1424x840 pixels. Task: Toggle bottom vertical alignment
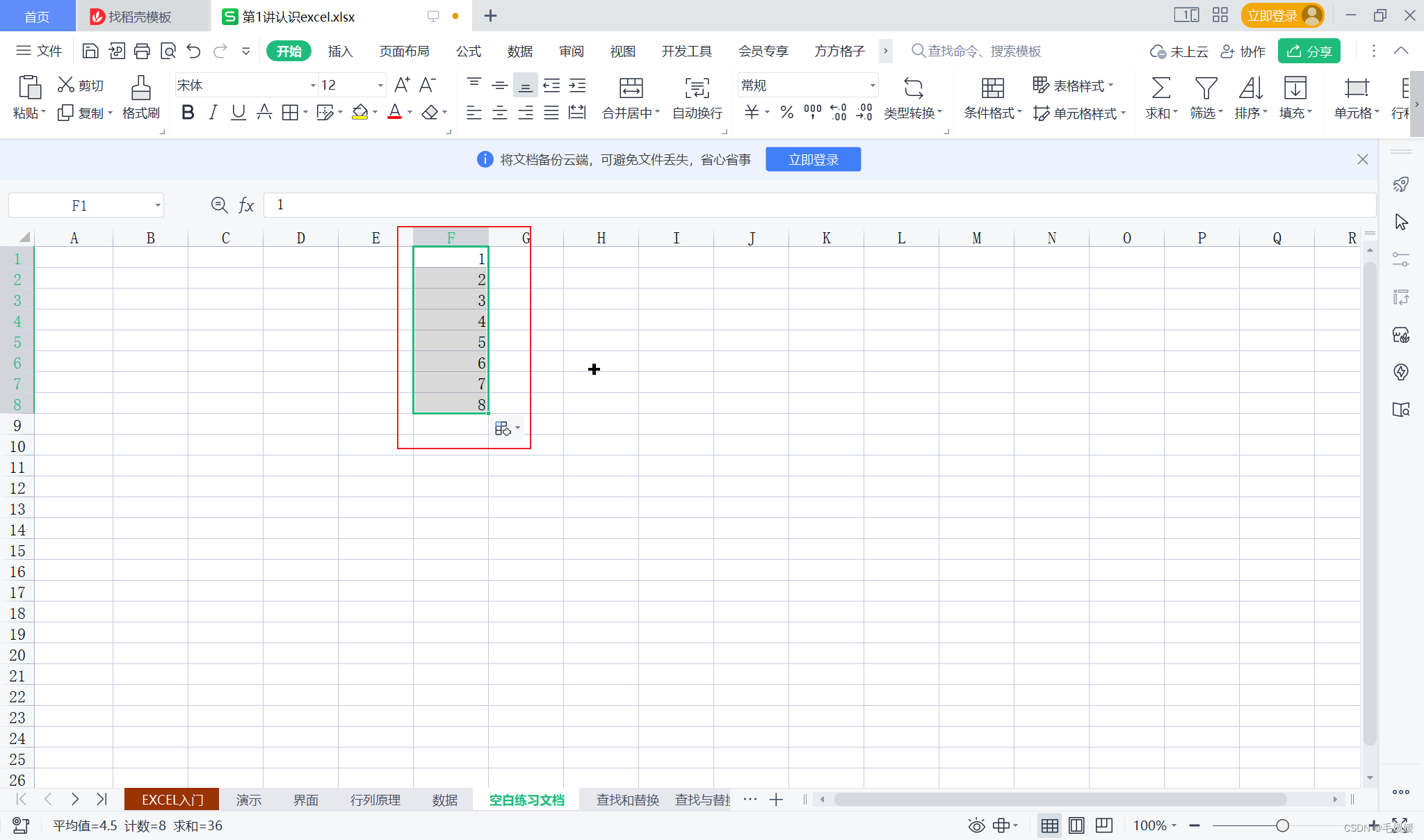(526, 86)
